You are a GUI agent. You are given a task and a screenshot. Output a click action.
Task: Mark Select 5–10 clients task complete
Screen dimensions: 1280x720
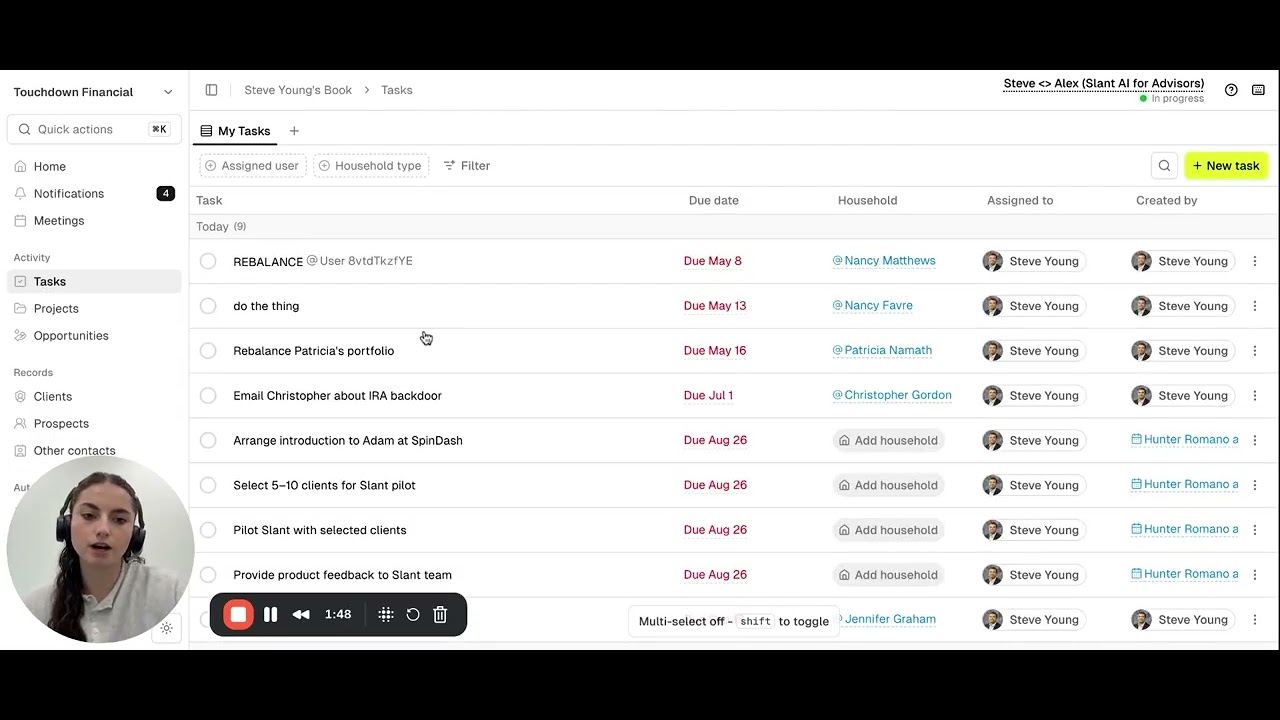pyautogui.click(x=208, y=485)
